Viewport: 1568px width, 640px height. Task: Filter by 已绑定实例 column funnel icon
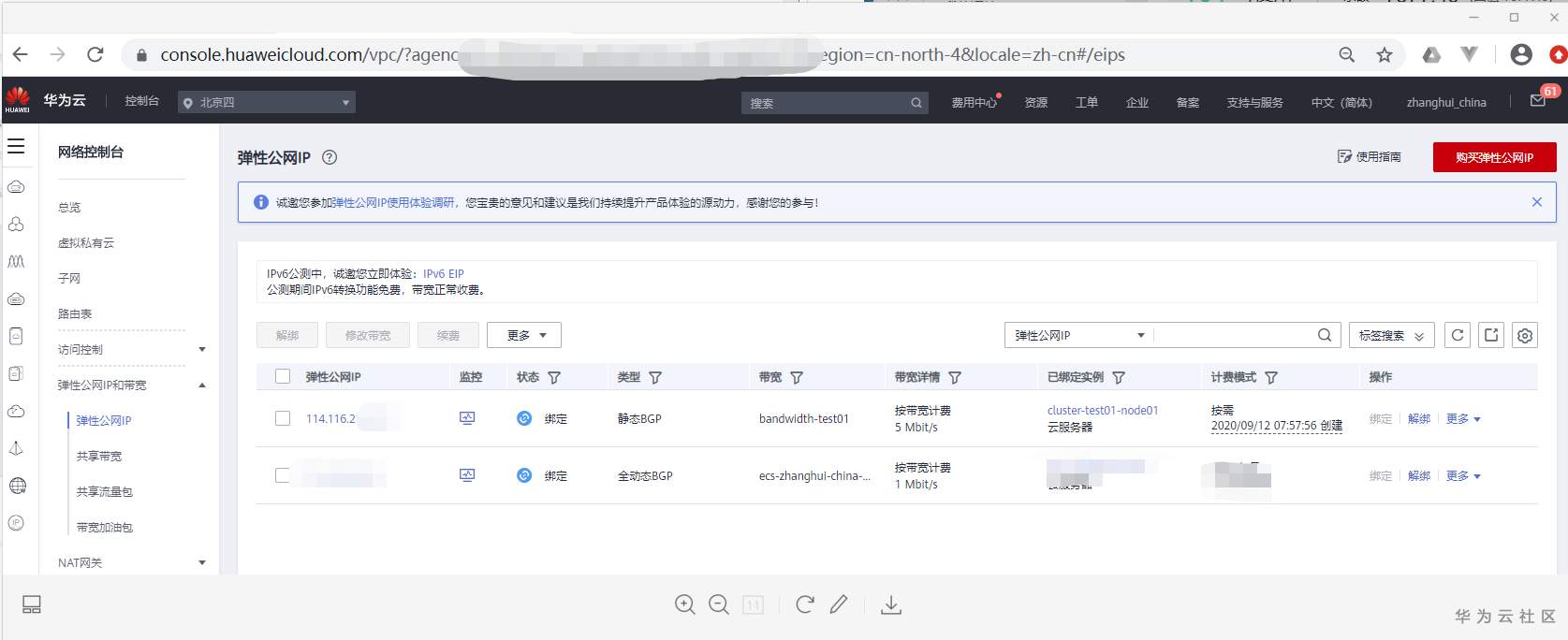[1119, 377]
